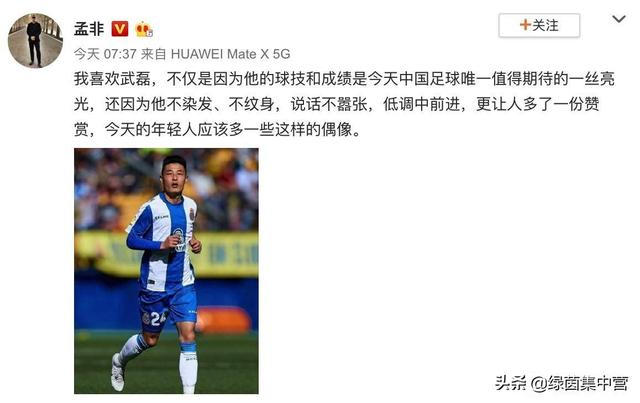Click the last line ending with 偶像
640x403 pixels.
pos(217,130)
